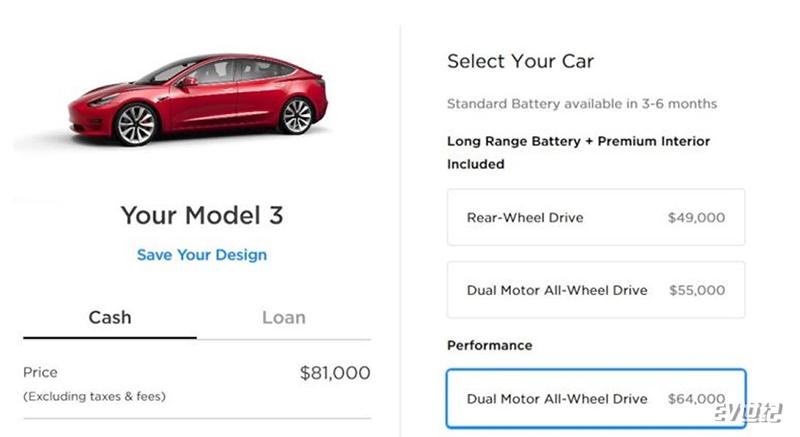Click the $49,000 price label
The height and width of the screenshot is (437, 800).
[696, 218]
